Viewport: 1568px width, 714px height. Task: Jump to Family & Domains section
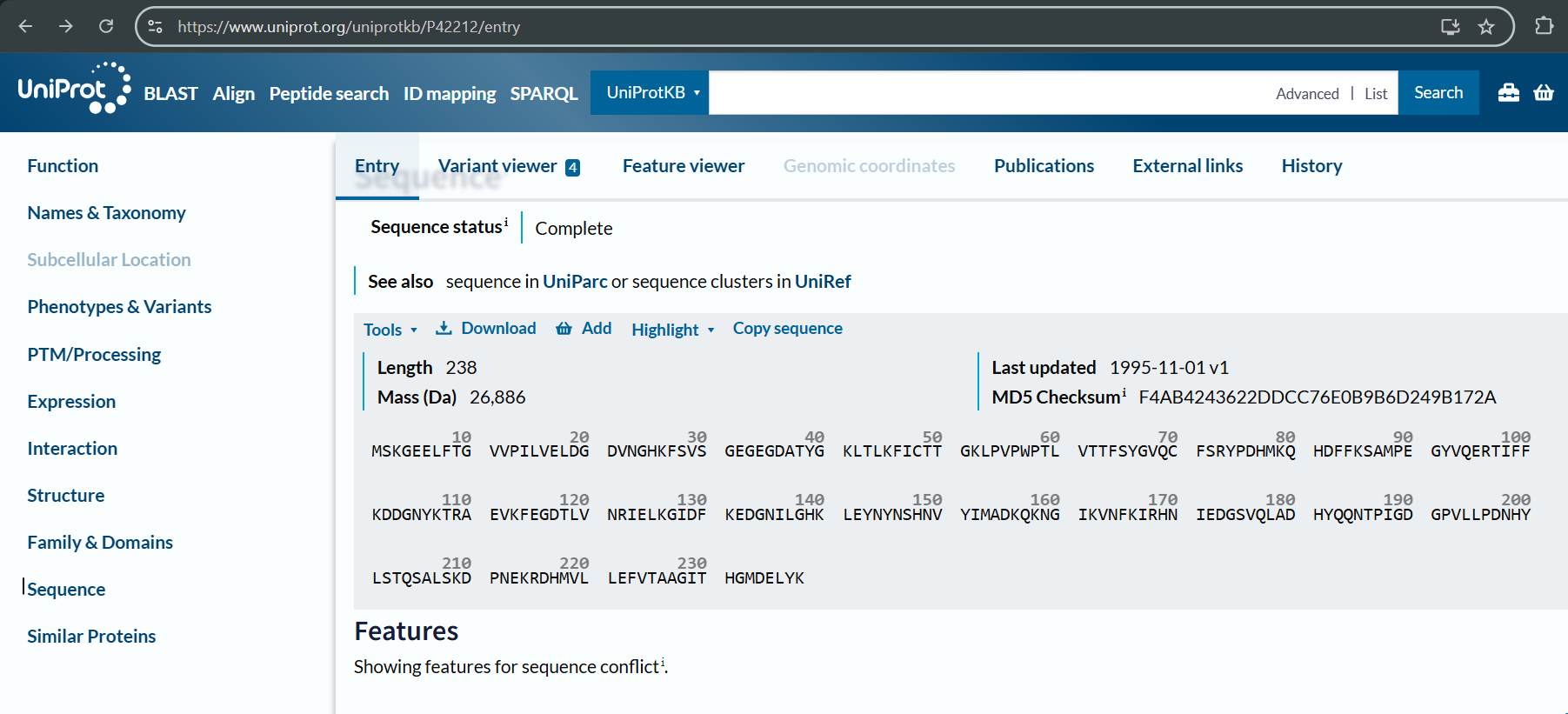100,543
